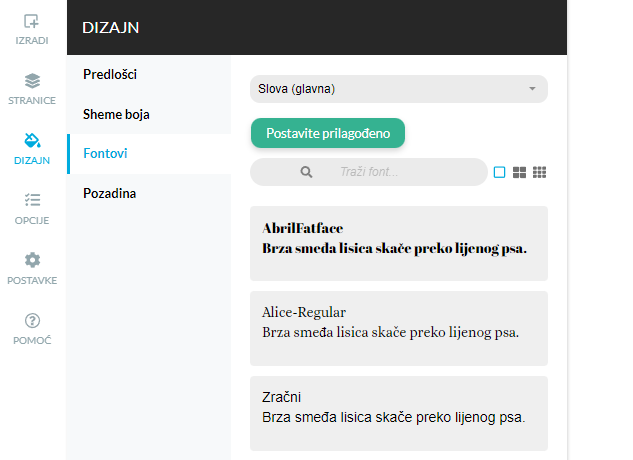
Task: Open the Izradi create icon
Action: coord(32,21)
